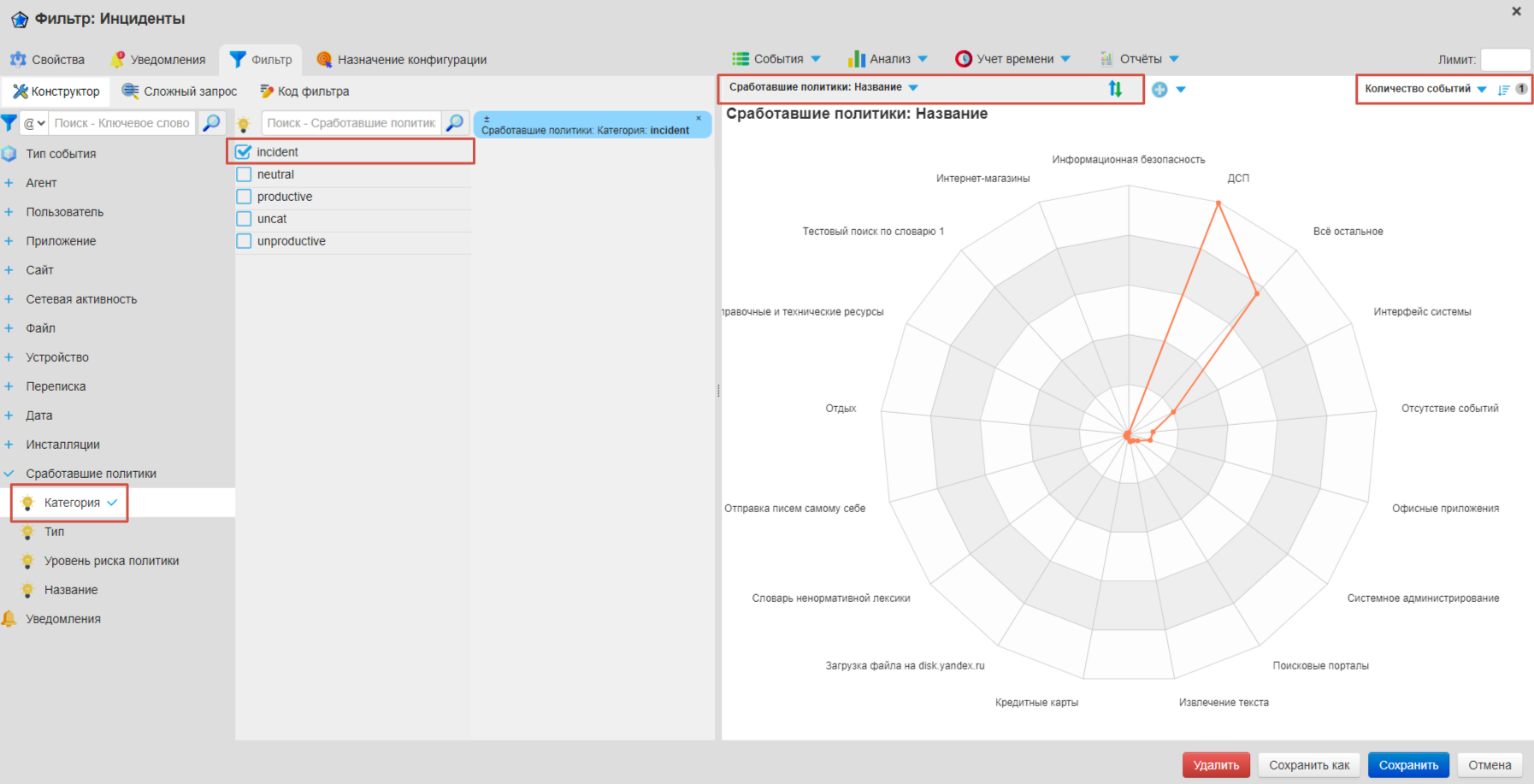
Task: Enable the neutral category checkbox
Action: tap(244, 174)
